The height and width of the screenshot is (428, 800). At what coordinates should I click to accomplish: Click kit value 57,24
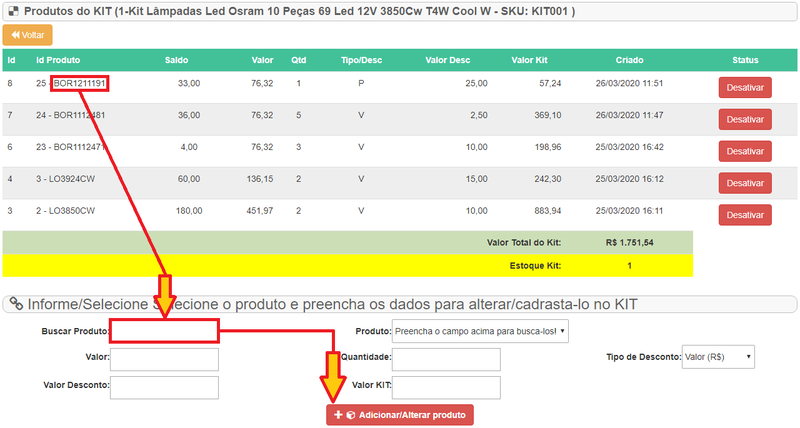click(x=550, y=83)
